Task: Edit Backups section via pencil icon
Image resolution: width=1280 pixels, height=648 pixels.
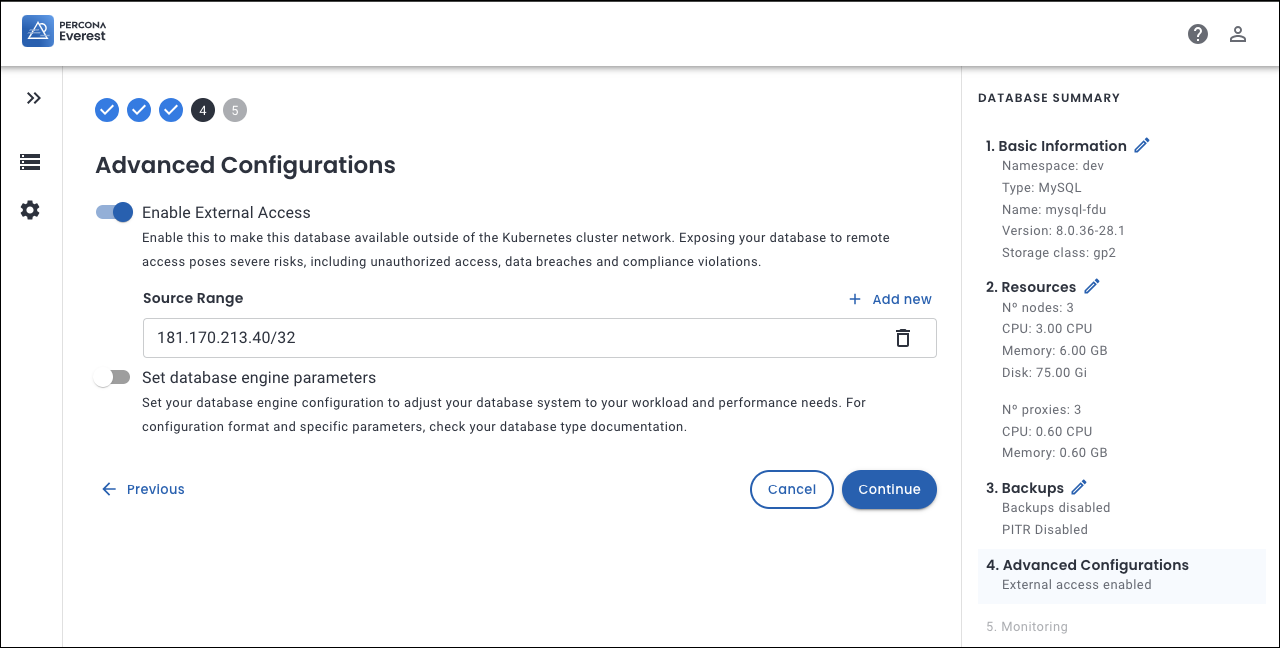Action: click(1079, 488)
